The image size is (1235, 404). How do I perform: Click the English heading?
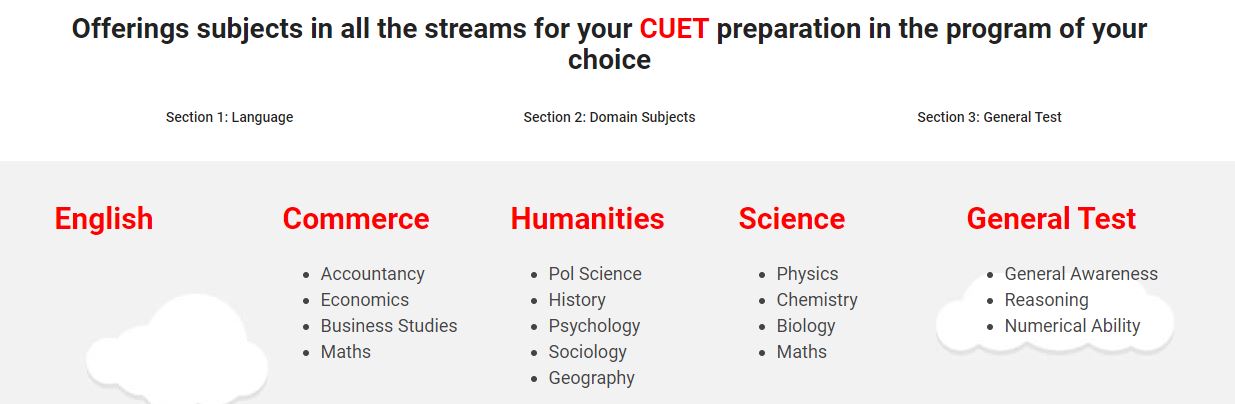coord(104,218)
